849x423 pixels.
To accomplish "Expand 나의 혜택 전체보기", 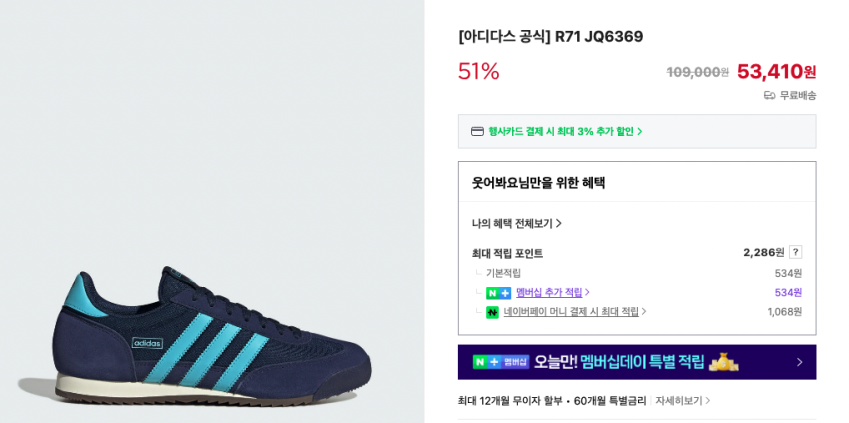I will [x=516, y=223].
